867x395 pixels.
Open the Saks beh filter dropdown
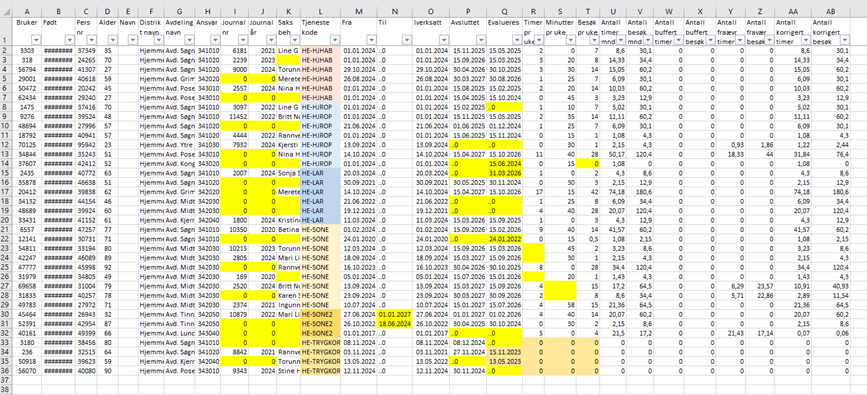(x=294, y=40)
